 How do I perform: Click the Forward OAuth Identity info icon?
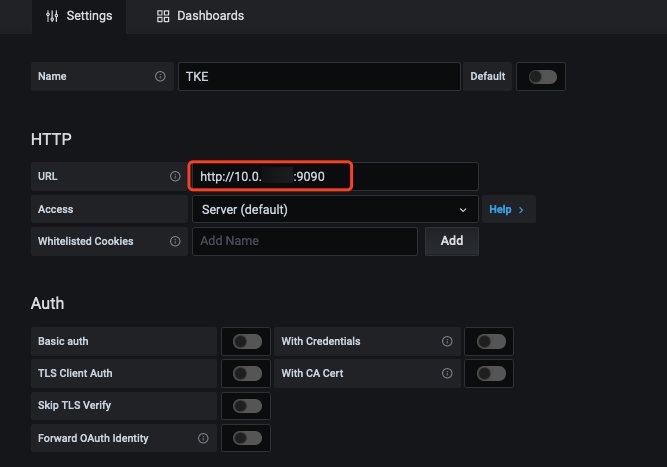click(203, 438)
